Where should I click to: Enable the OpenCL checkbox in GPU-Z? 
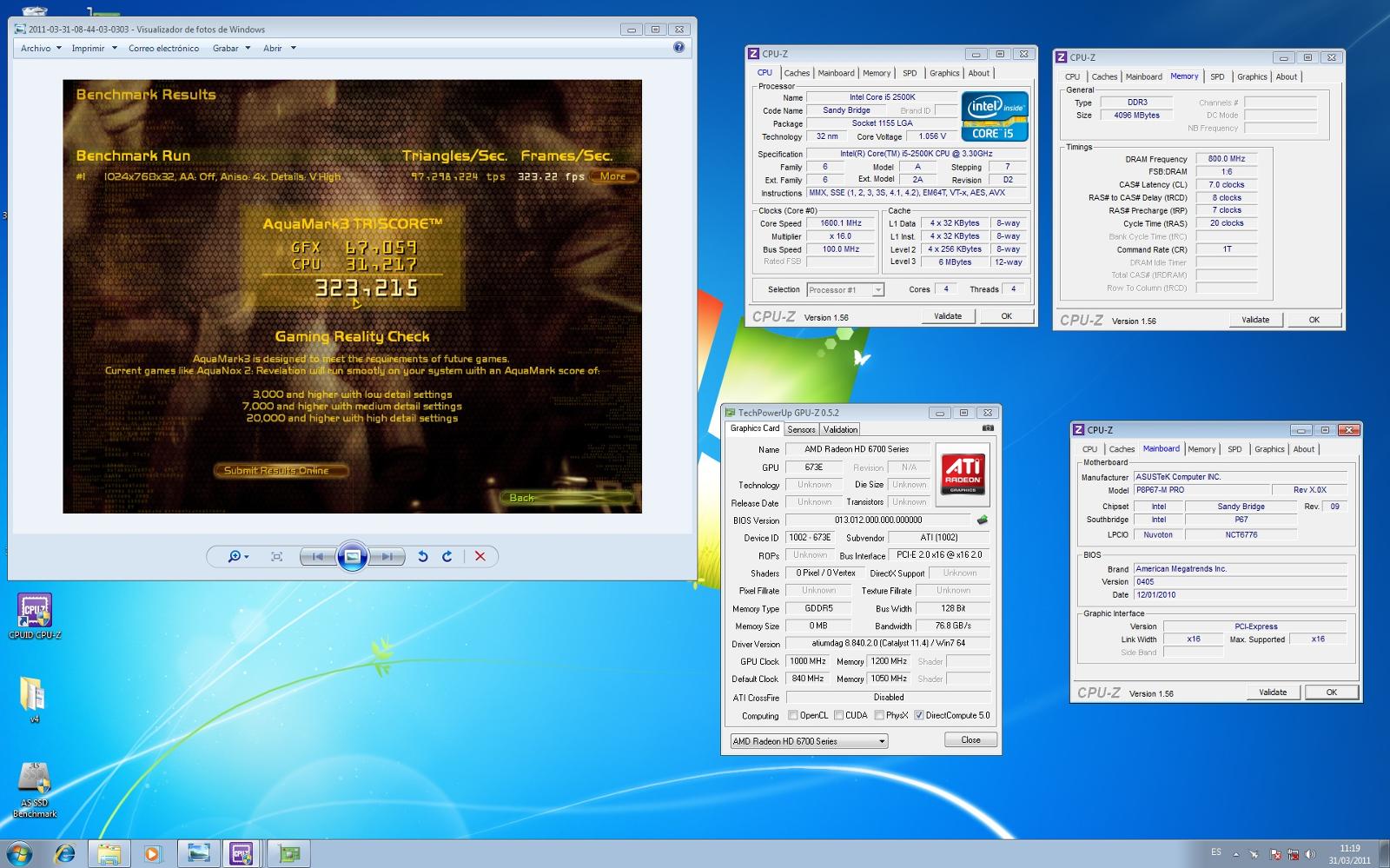792,715
